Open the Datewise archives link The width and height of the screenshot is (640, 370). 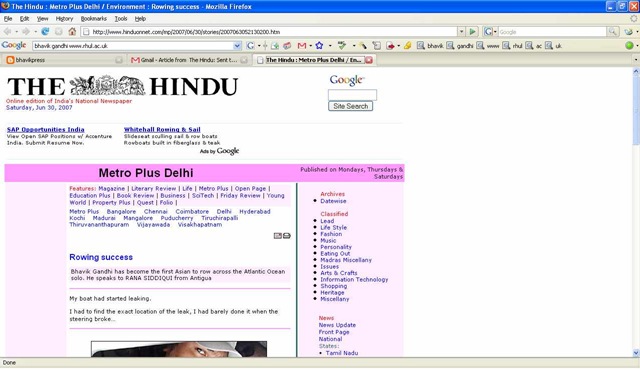tap(333, 201)
